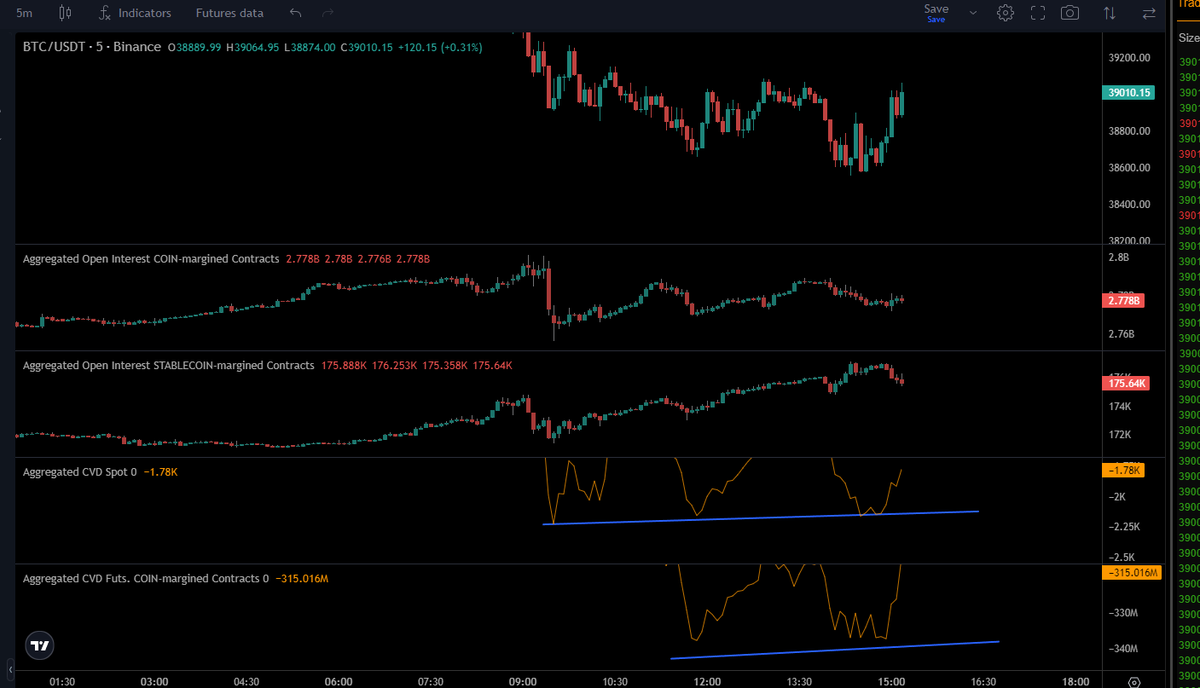Image resolution: width=1200 pixels, height=688 pixels.
Task: Select the Aggregated Open Interest STABLECOIN-margined Contracts legend
Action: [x=168, y=366]
